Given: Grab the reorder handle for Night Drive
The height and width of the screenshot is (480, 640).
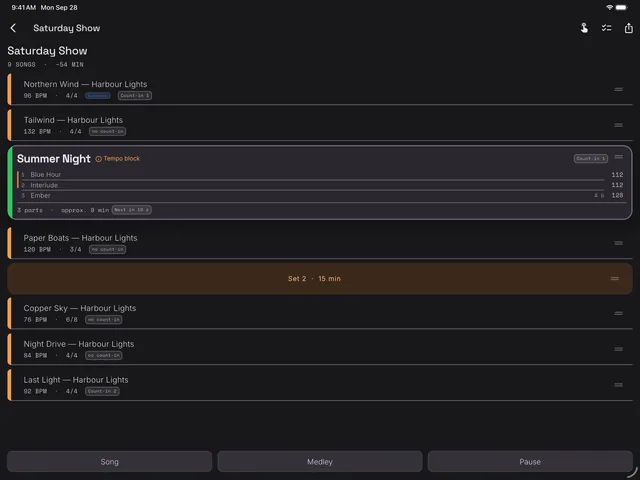Looking at the screenshot, I should tap(618, 349).
